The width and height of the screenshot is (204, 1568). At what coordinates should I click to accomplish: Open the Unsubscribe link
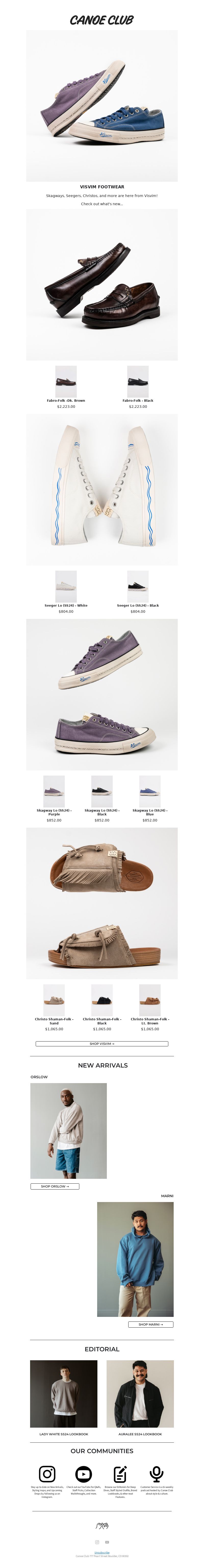(102, 1552)
